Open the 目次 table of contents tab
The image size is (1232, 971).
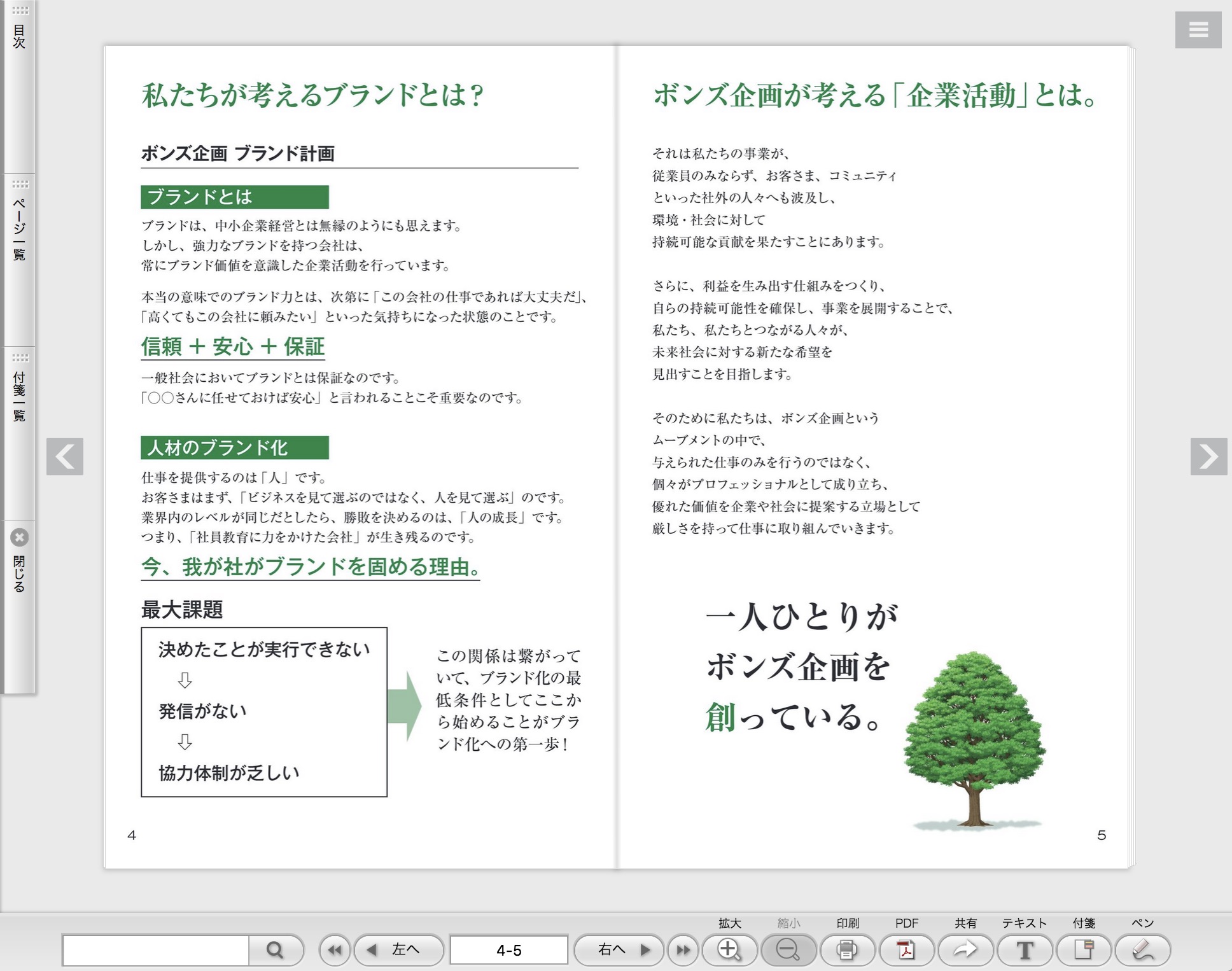(x=18, y=86)
